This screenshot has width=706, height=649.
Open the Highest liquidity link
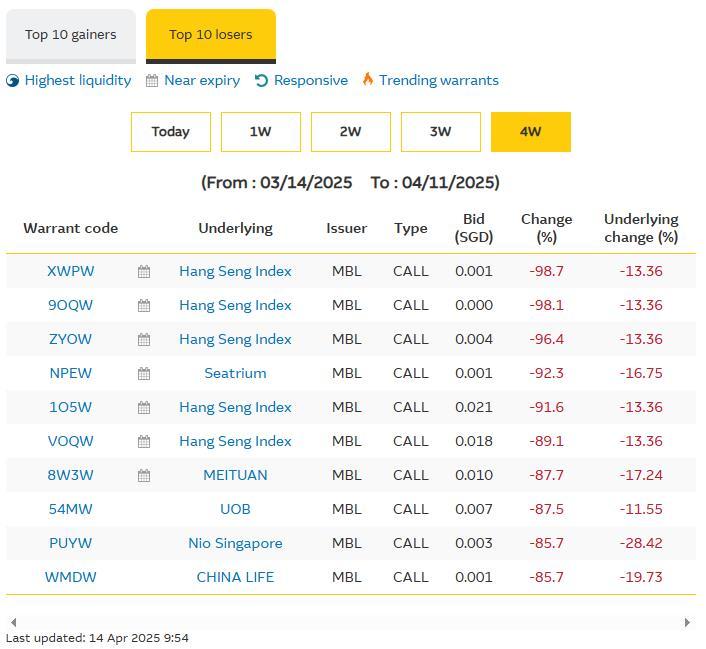[78, 81]
